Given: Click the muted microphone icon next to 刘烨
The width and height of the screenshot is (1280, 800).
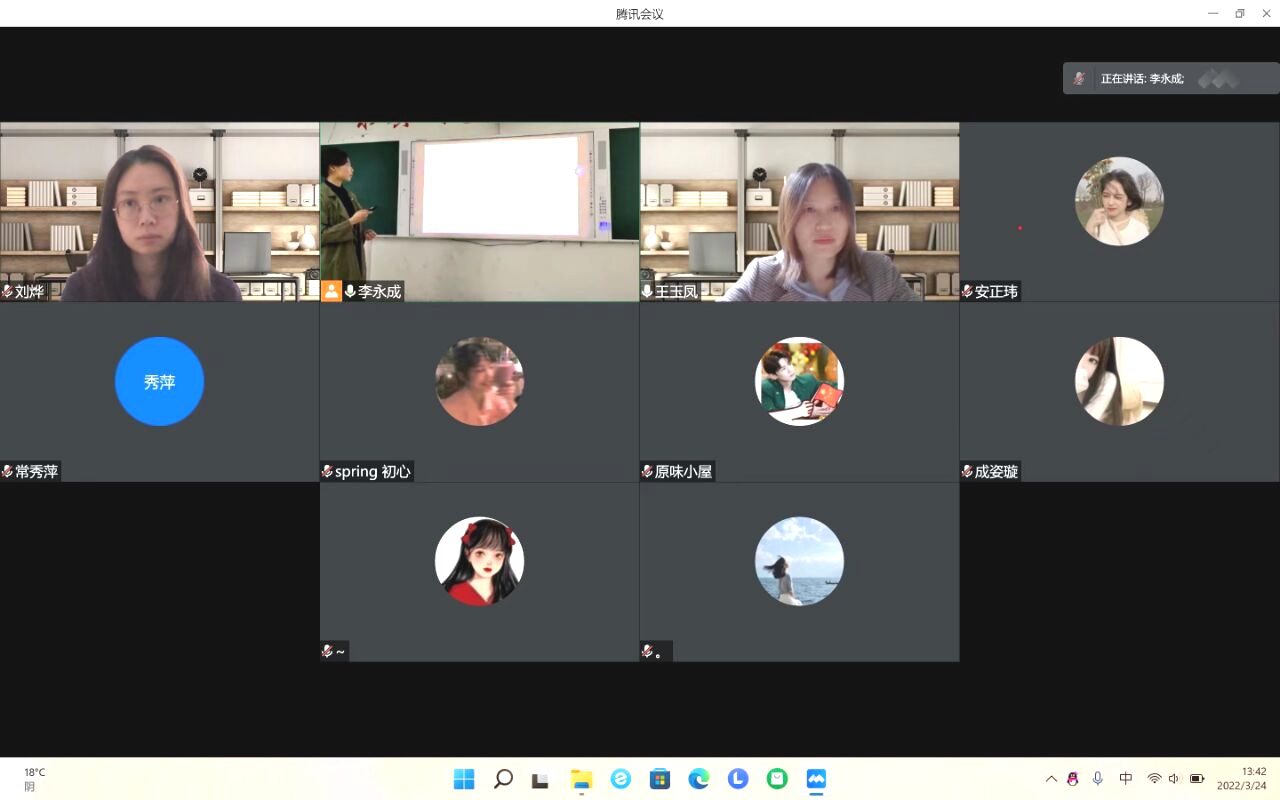Looking at the screenshot, I should click(x=8, y=292).
